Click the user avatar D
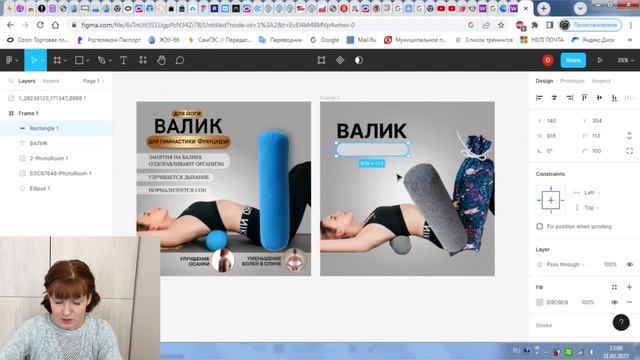Screen dimensions: 640x360 (x=548, y=60)
